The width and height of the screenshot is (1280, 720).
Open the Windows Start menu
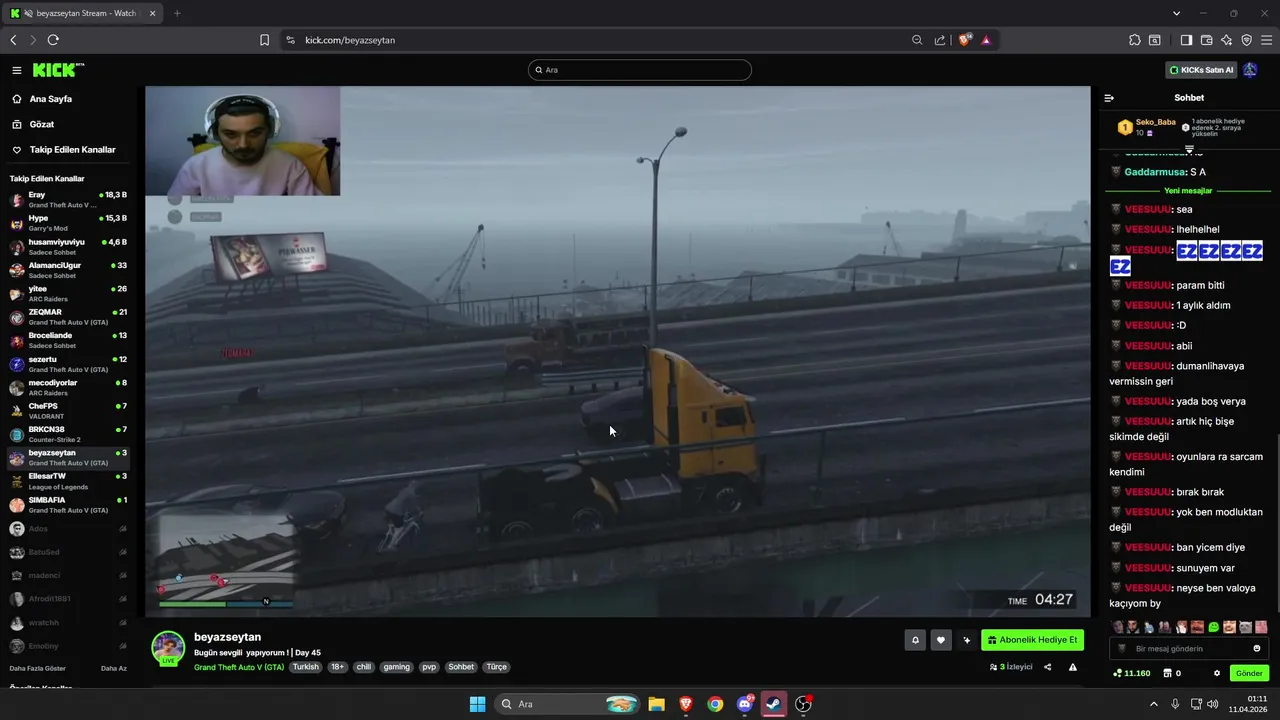(x=477, y=704)
